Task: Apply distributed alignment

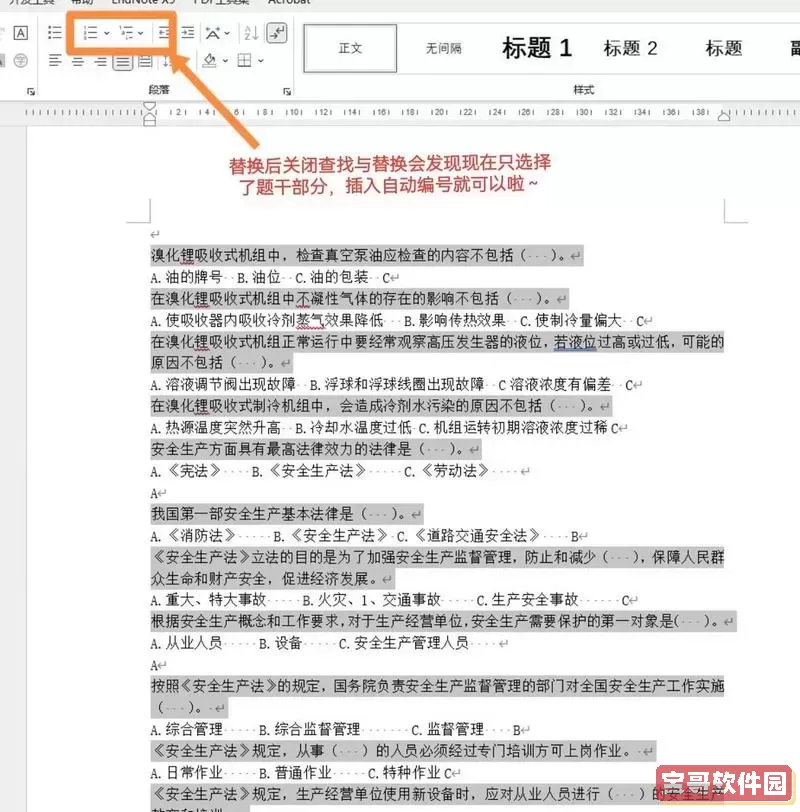Action: coord(146,61)
